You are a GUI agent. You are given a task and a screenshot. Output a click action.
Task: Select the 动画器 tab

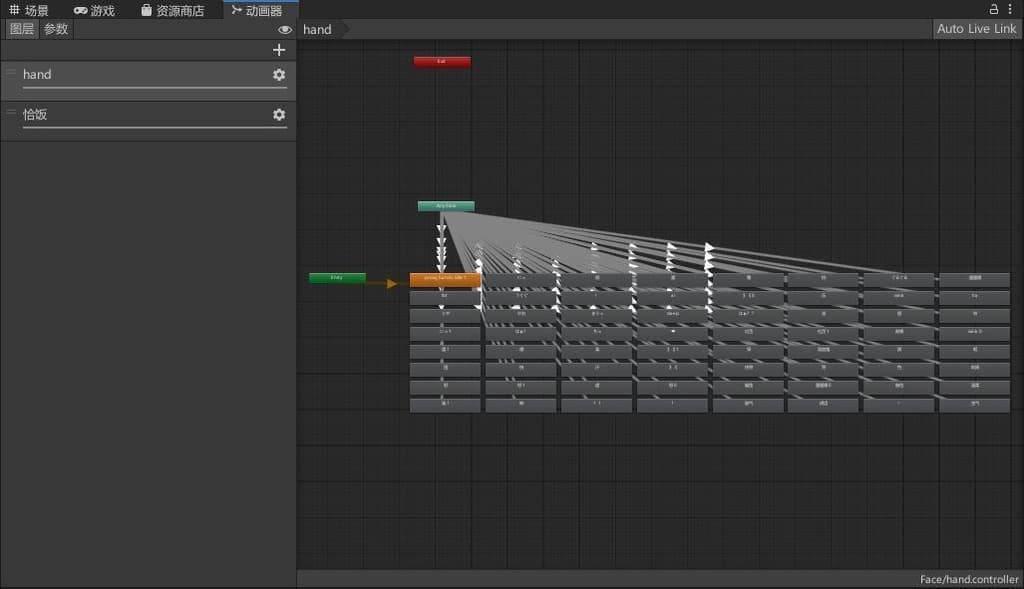(x=256, y=11)
